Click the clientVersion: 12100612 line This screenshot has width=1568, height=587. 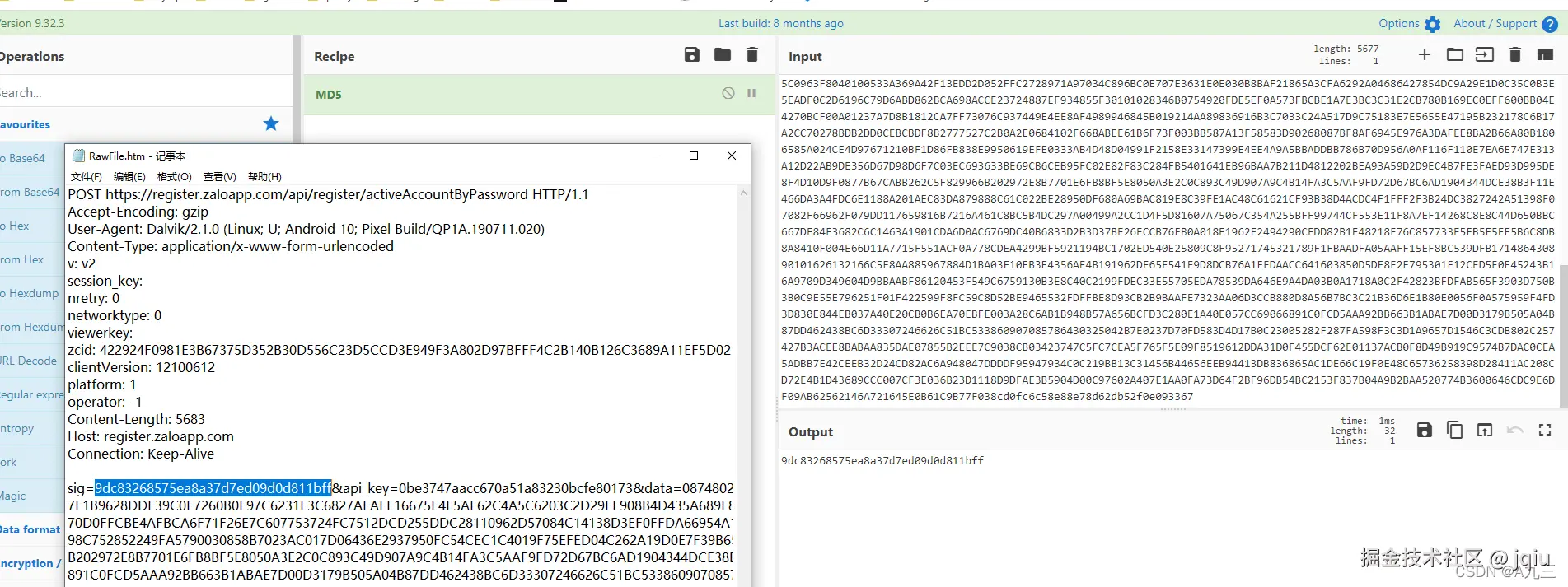coord(141,367)
